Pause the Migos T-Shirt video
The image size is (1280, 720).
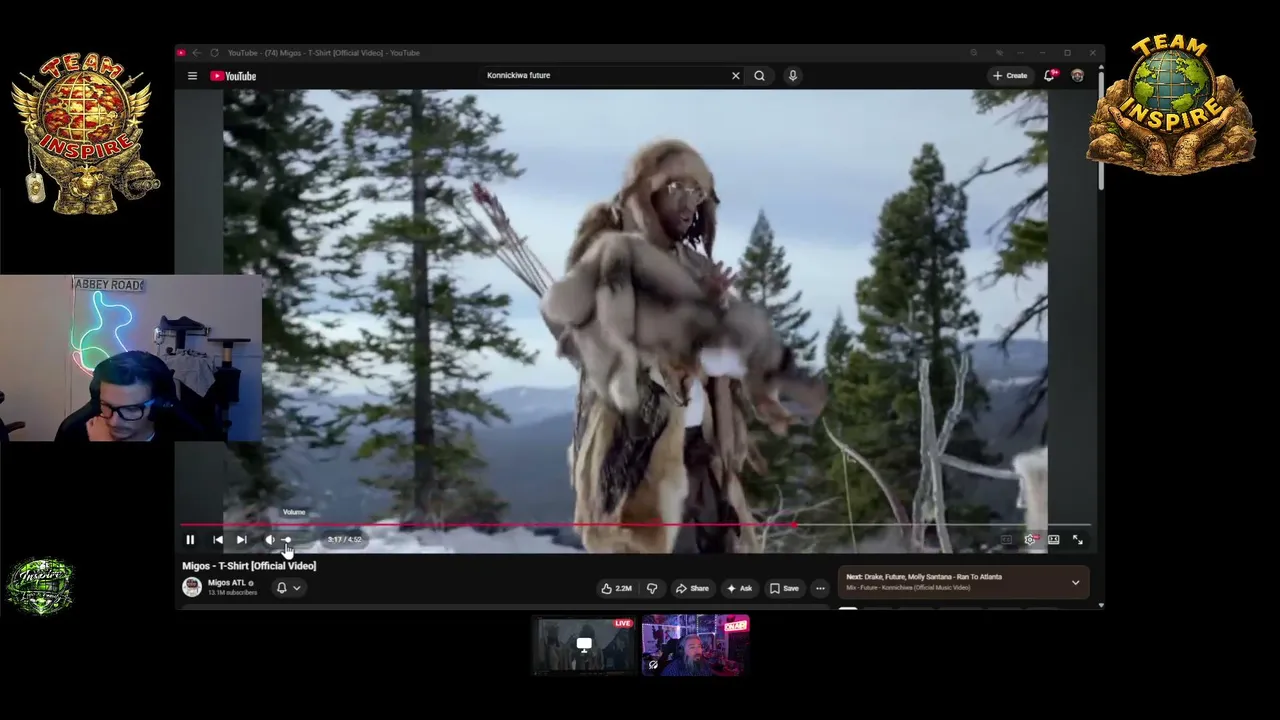pyautogui.click(x=190, y=540)
